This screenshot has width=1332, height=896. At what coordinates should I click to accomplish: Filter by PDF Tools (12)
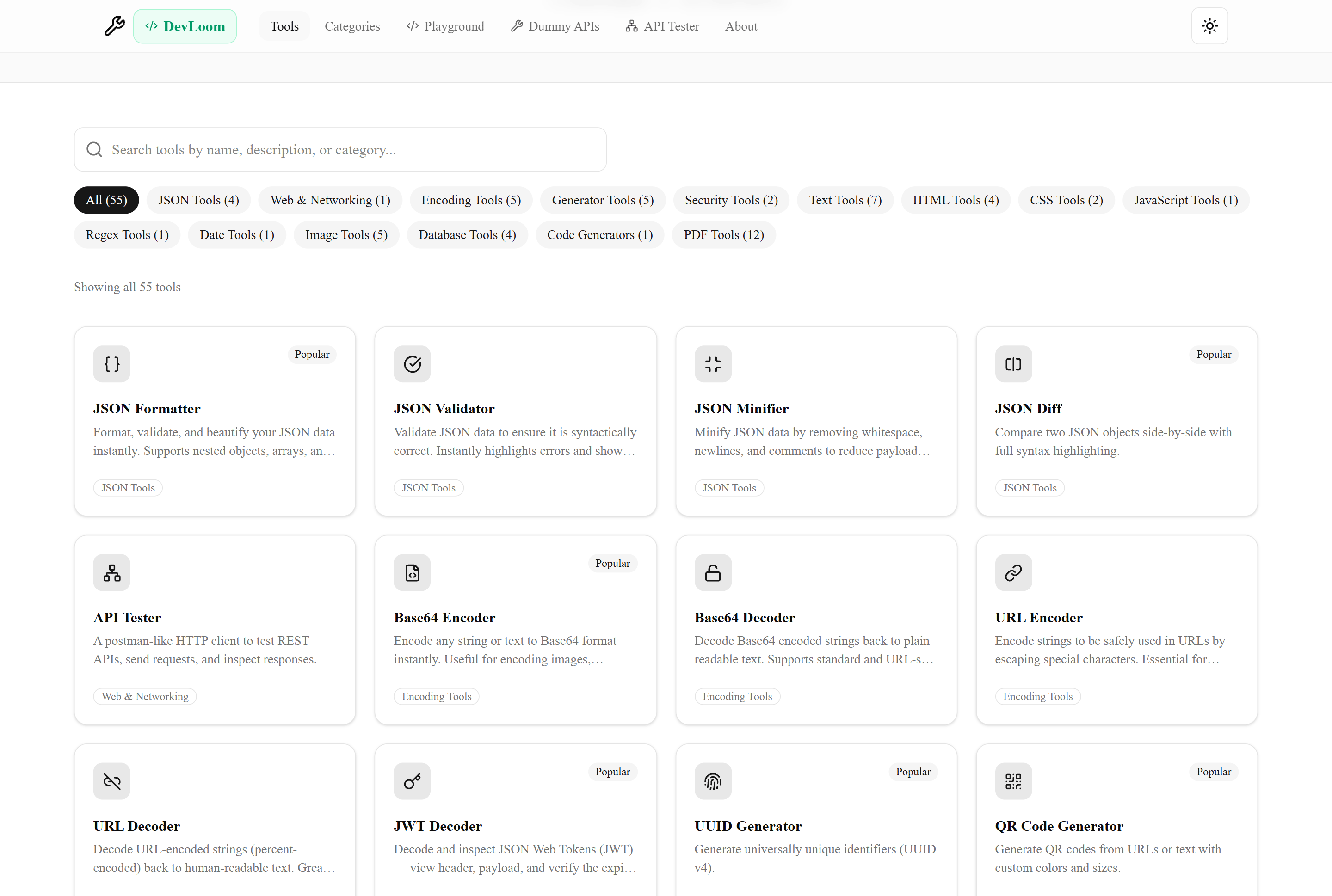724,235
